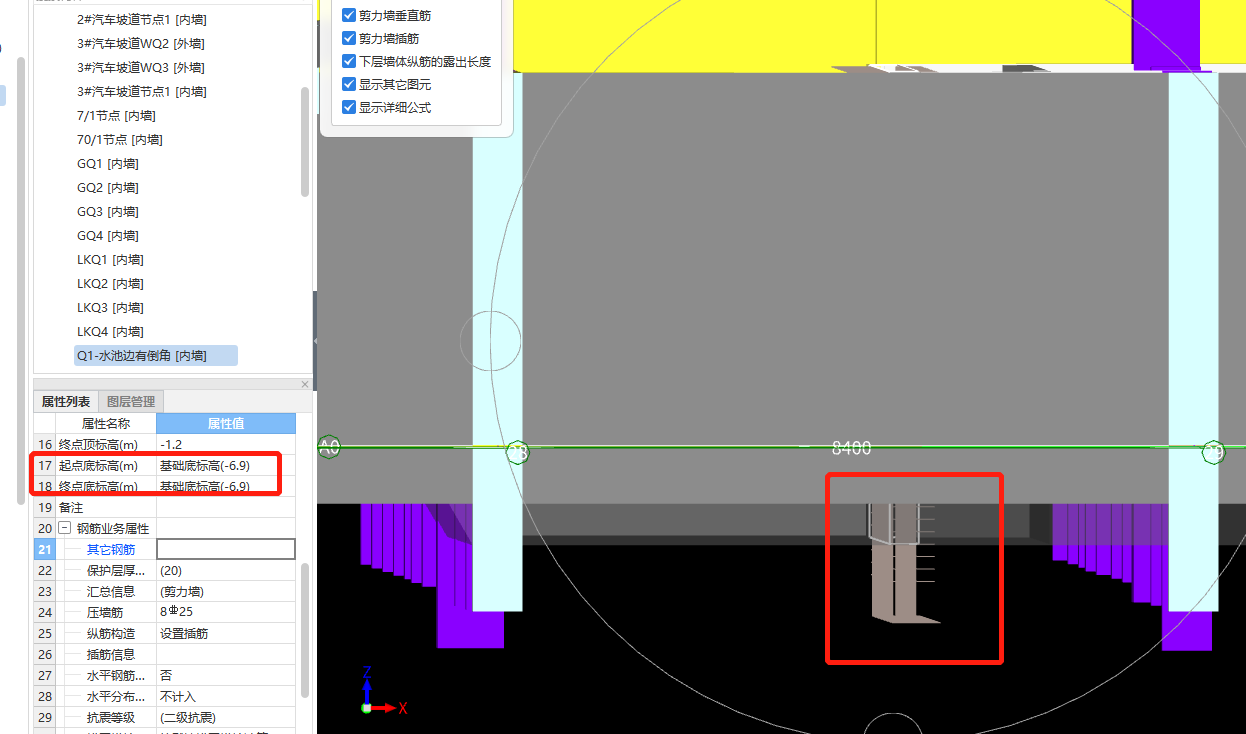The width and height of the screenshot is (1246, 734).
Task: Click the 起点底标高(m) property name
Action: 98,465
